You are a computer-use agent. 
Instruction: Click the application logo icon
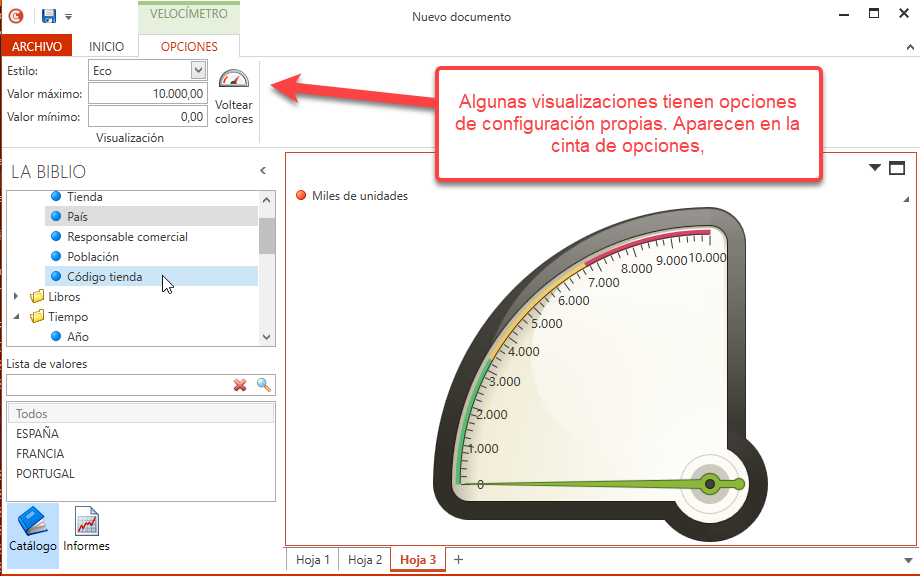pyautogui.click(x=16, y=16)
